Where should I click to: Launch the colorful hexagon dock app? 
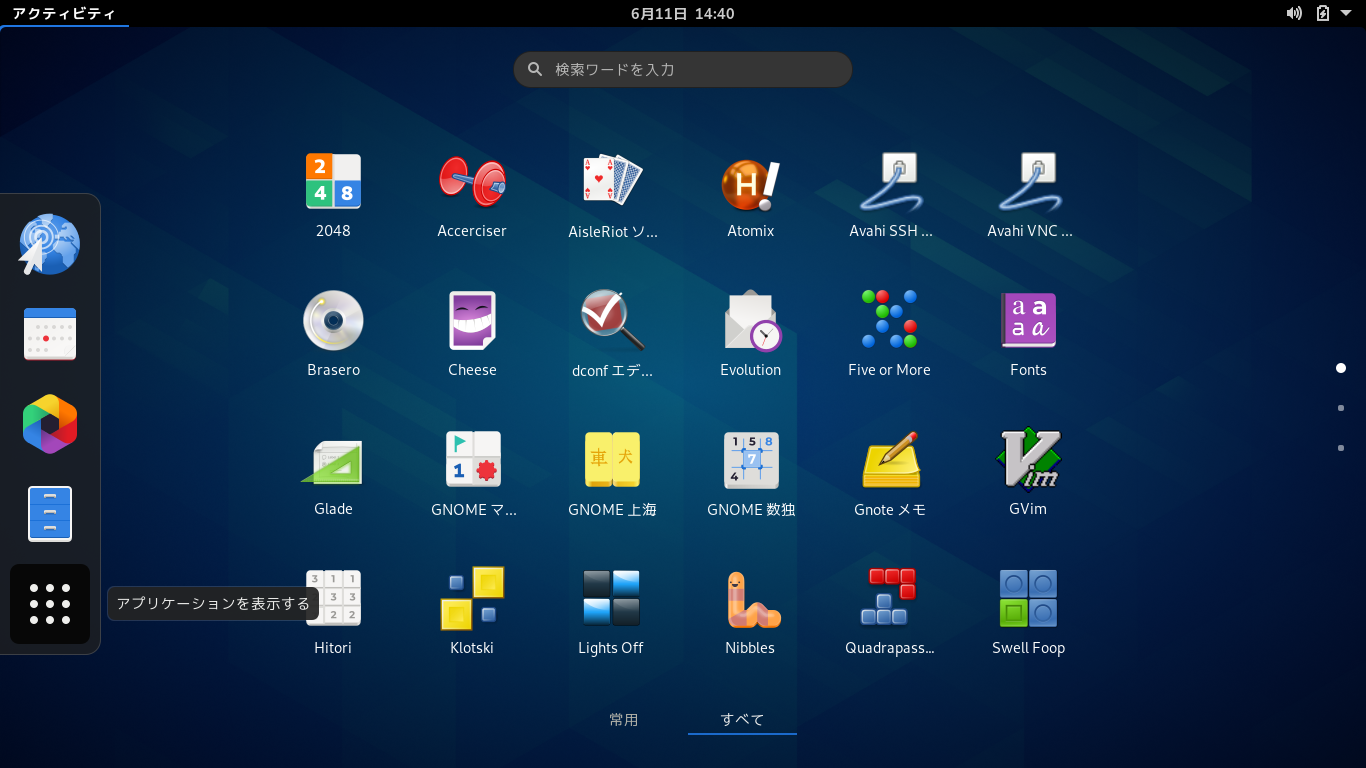50,424
